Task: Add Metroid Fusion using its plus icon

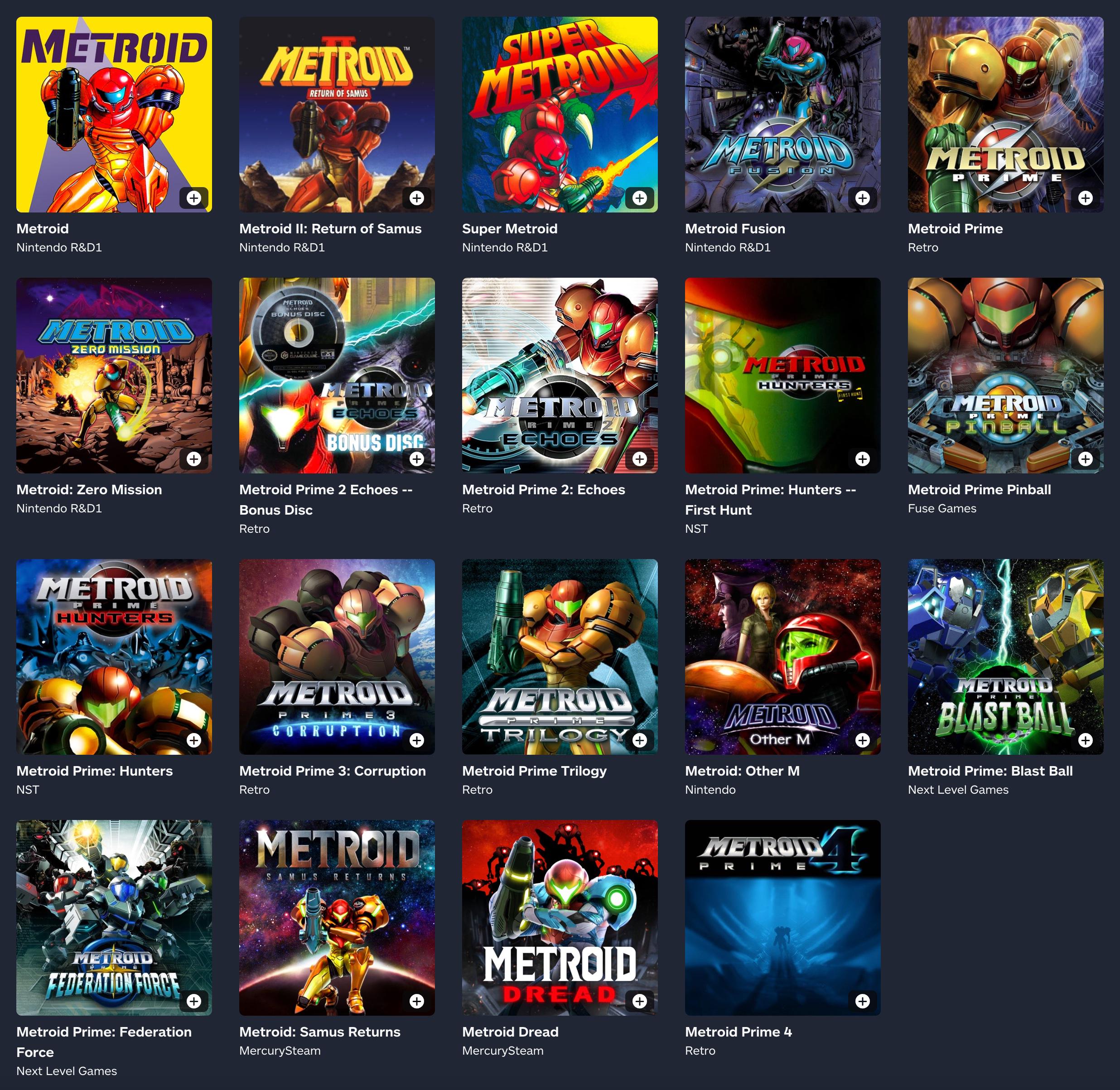Action: coord(862,198)
